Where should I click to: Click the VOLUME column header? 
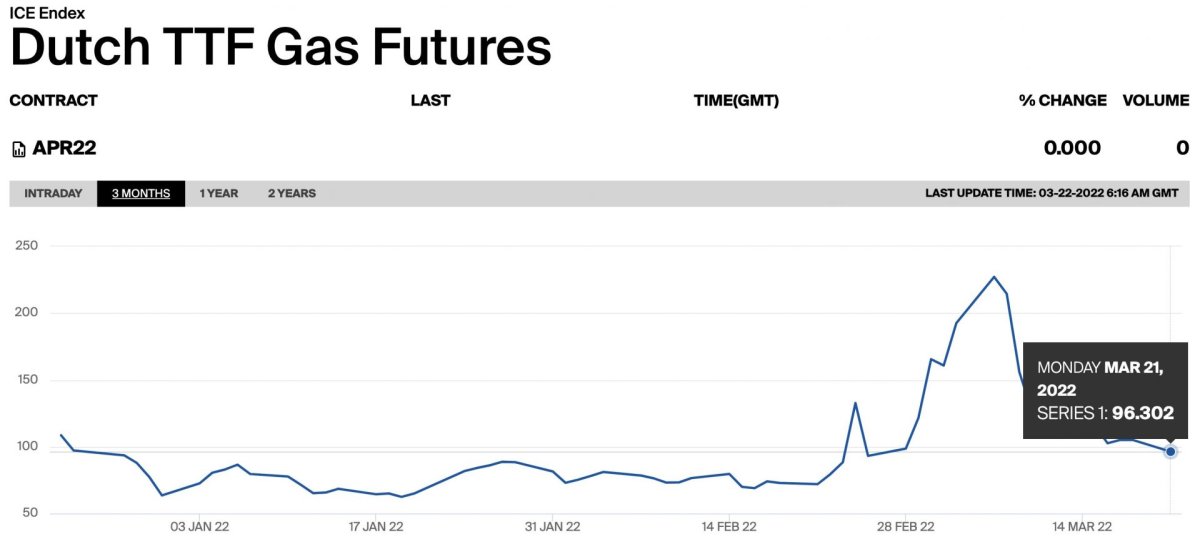click(1155, 100)
